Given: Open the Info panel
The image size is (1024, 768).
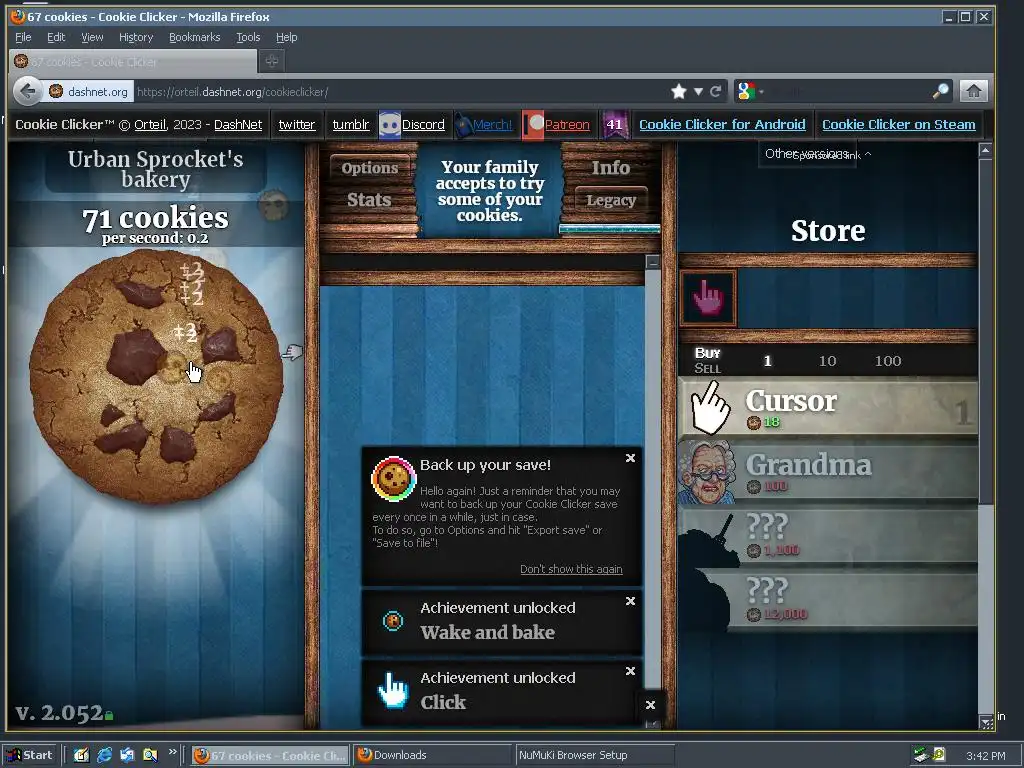Looking at the screenshot, I should click(x=611, y=168).
